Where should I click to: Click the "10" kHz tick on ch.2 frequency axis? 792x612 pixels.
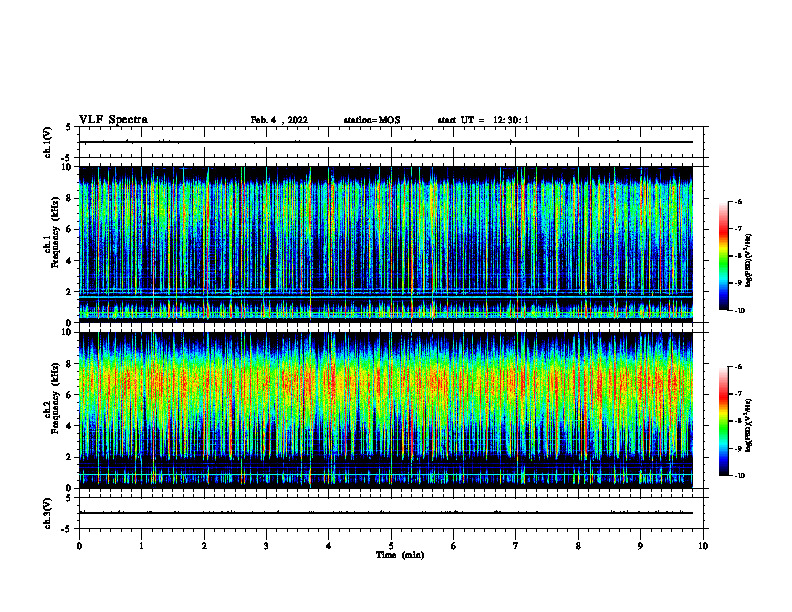[x=67, y=332]
